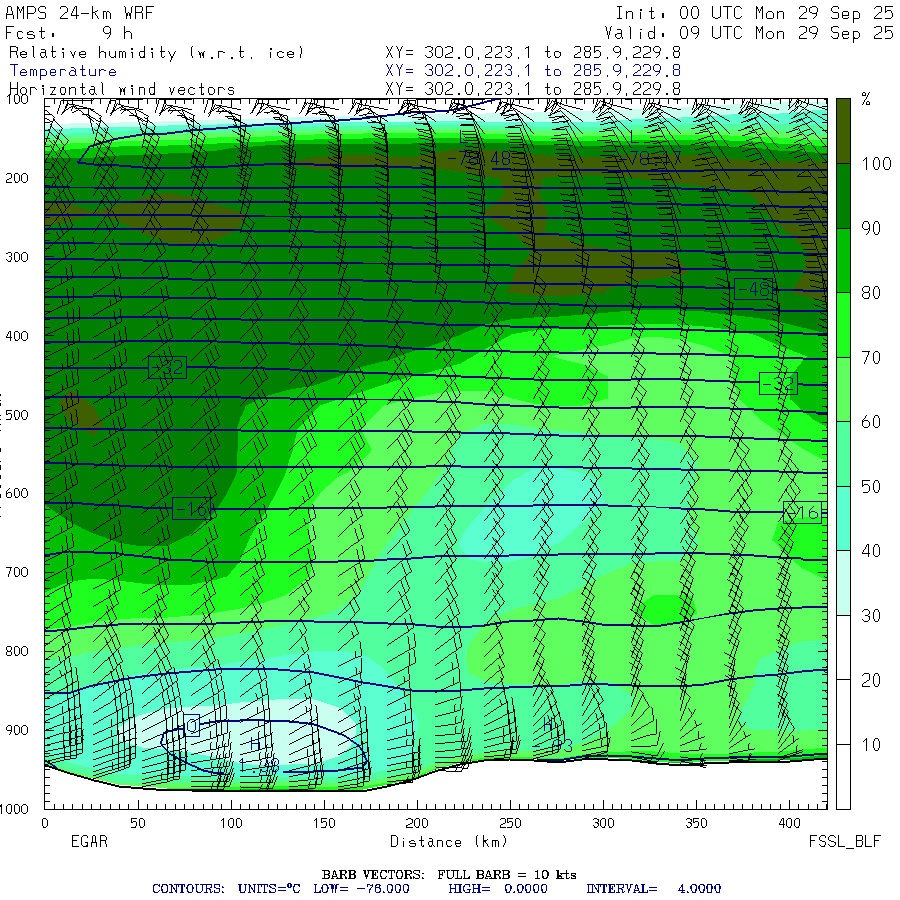Viewport: 900px width, 900px height.
Task: Click the colorbar tick label "80"
Action: tap(871, 293)
